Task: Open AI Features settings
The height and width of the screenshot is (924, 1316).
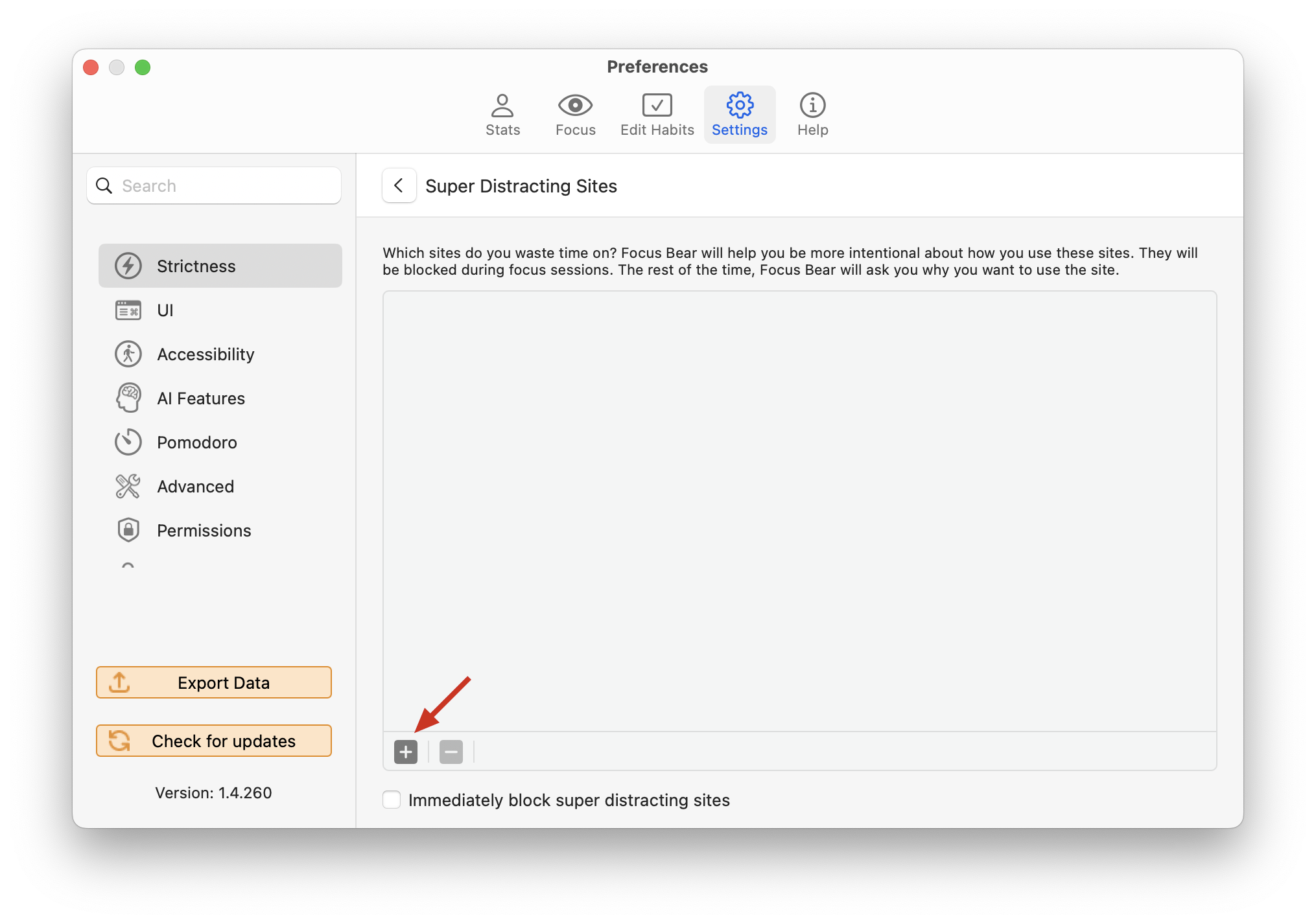Action: [220, 398]
